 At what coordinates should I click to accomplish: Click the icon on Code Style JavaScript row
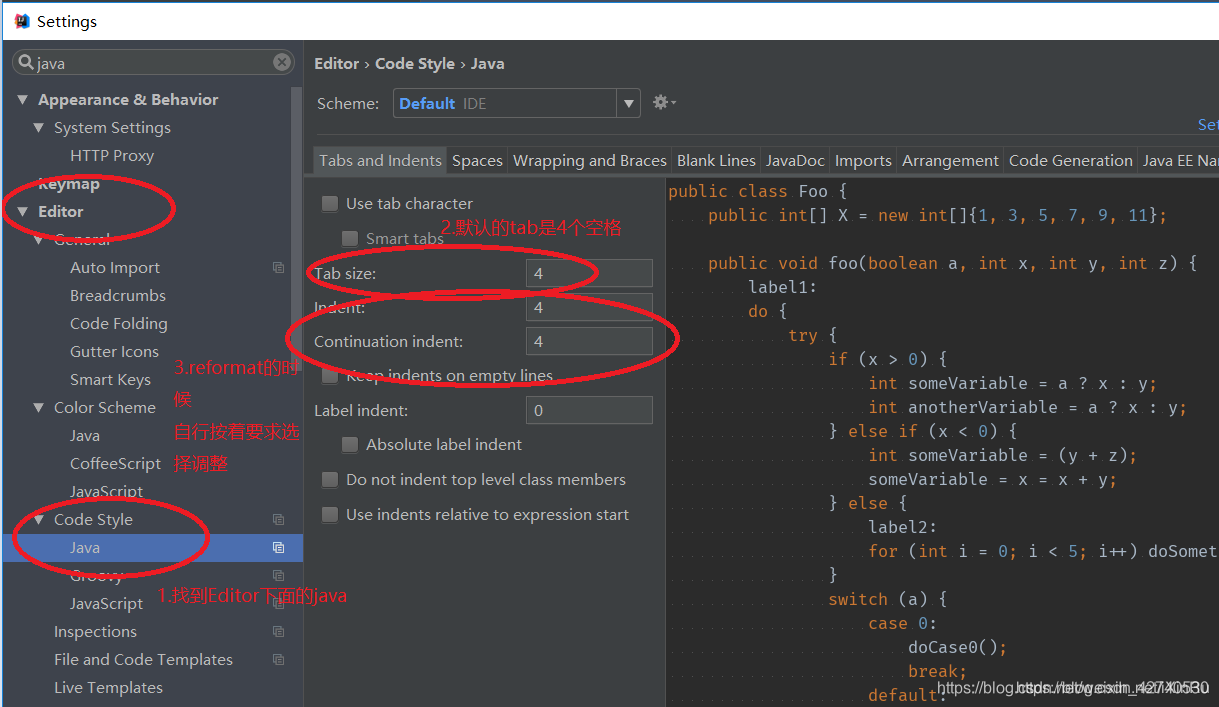[x=278, y=604]
